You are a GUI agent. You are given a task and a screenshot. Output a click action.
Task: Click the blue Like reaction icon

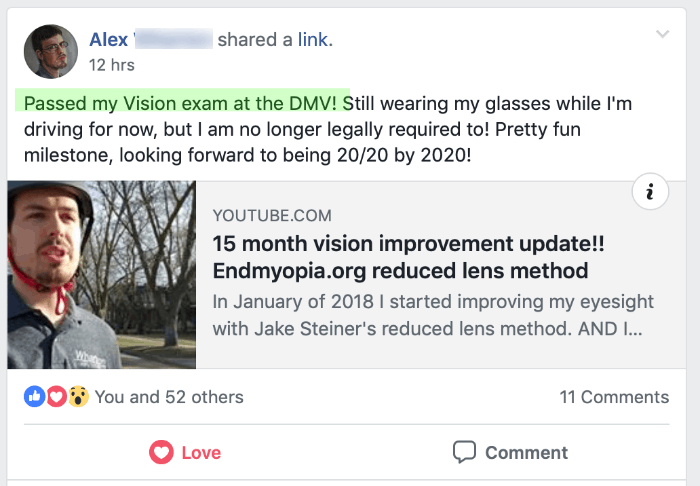coord(34,397)
